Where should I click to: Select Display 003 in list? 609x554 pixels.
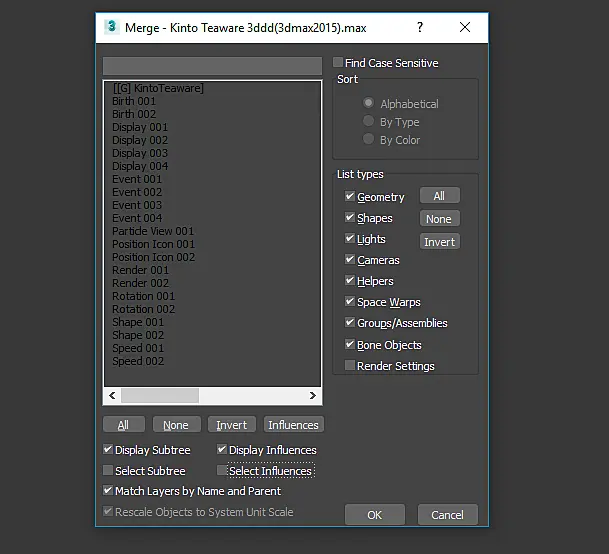pyautogui.click(x=140, y=153)
